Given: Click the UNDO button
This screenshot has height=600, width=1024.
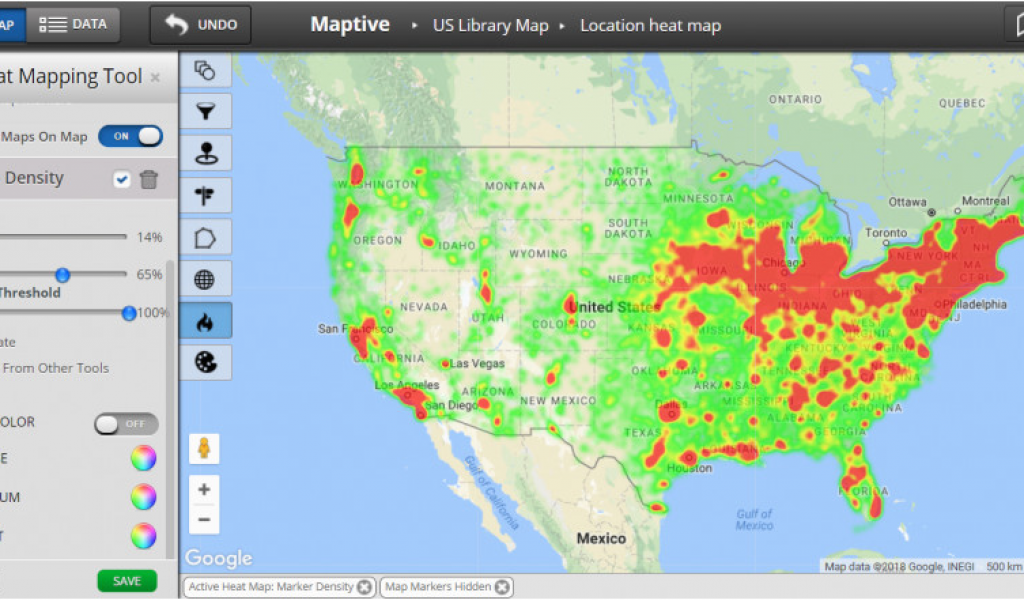Looking at the screenshot, I should [200, 25].
